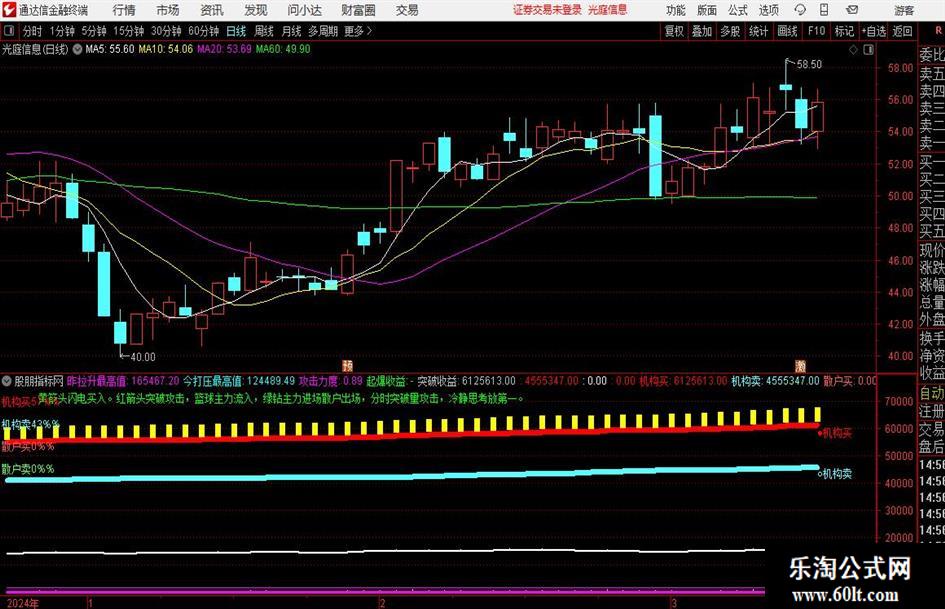The width and height of the screenshot is (945, 609).
Task: Click the 潮 marker on the date axis
Action: (x=800, y=365)
